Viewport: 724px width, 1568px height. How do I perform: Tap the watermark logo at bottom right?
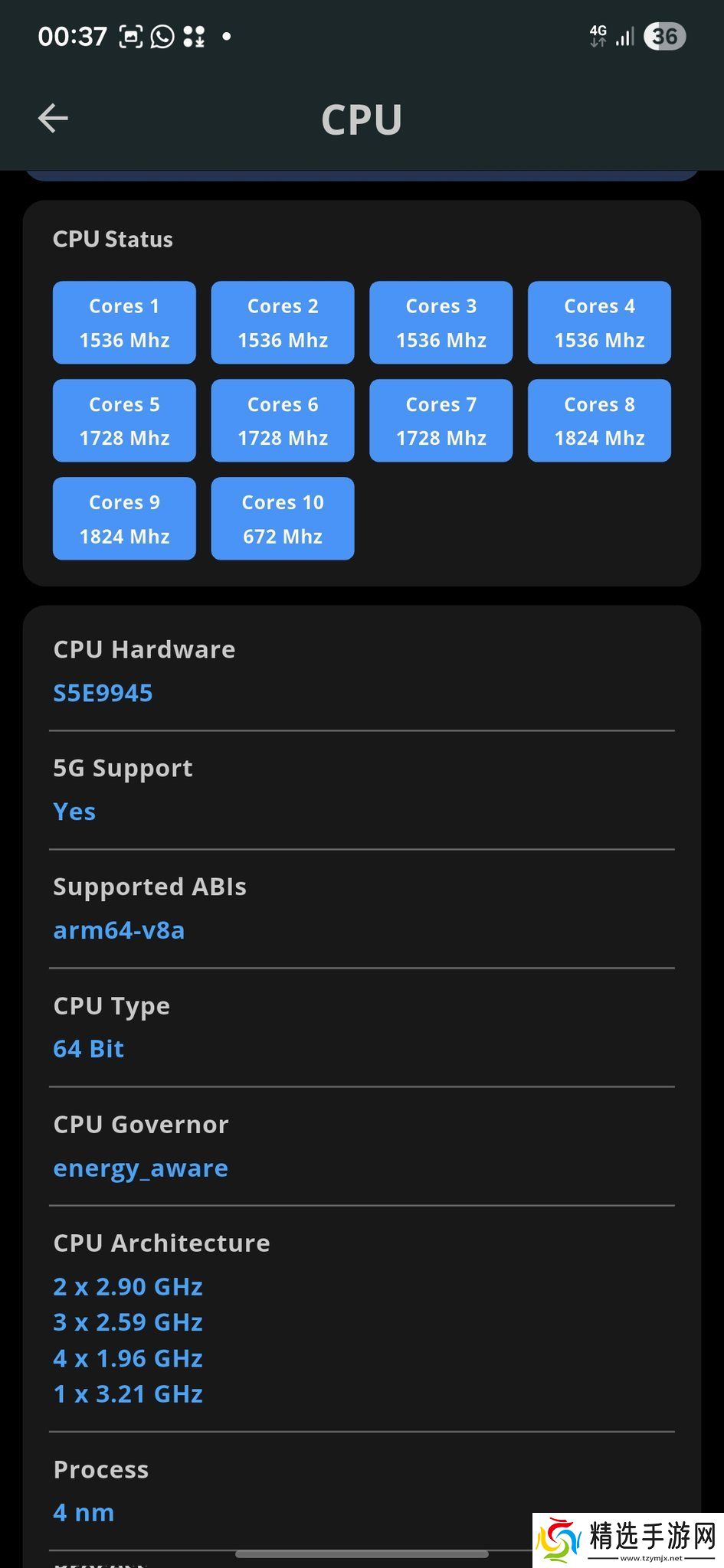coord(627,1540)
